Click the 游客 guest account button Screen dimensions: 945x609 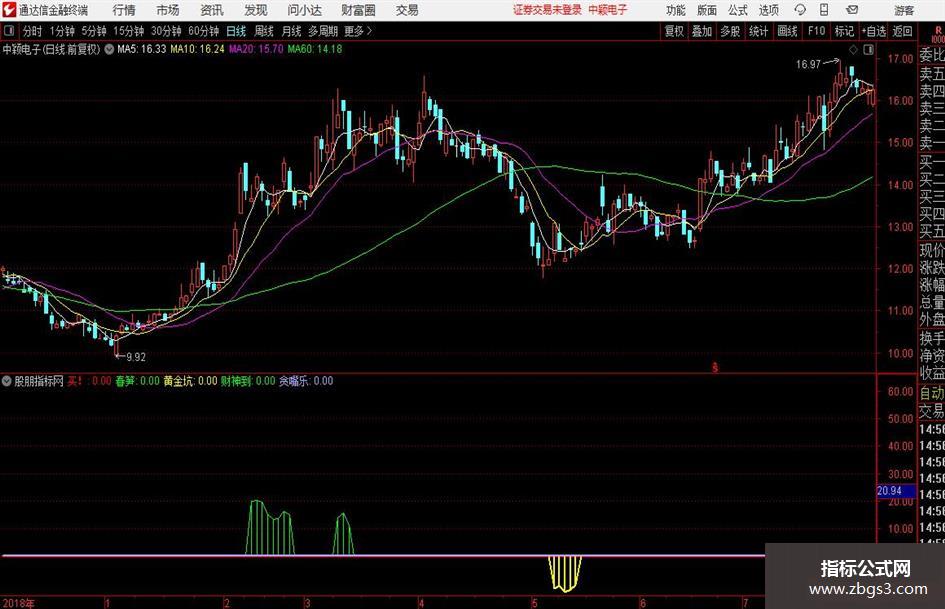coord(904,10)
